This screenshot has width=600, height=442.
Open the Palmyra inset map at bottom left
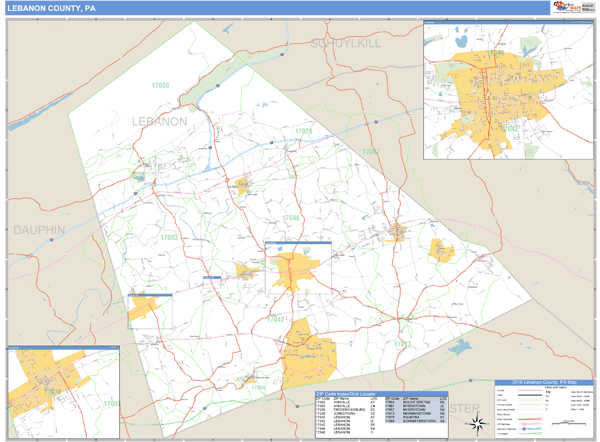tap(64, 392)
